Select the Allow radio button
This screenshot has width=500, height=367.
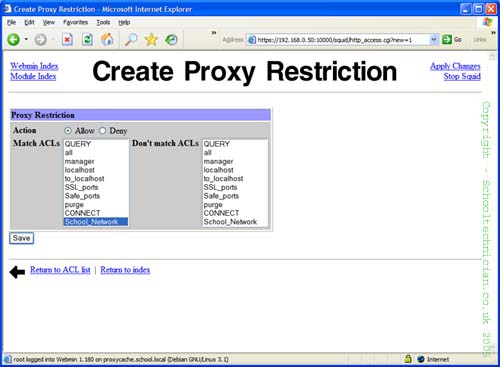68,131
